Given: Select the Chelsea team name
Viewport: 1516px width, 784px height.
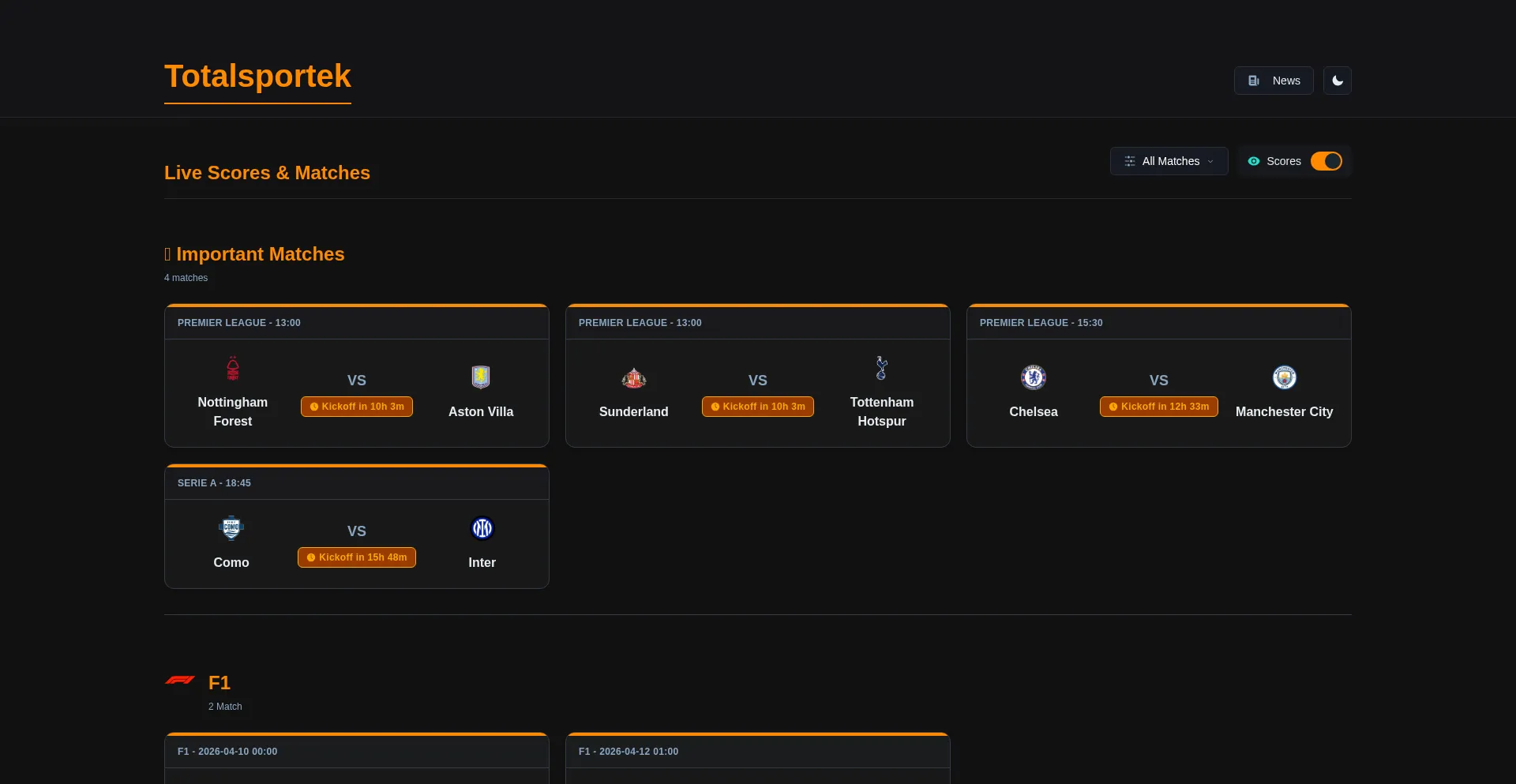Looking at the screenshot, I should [1034, 412].
